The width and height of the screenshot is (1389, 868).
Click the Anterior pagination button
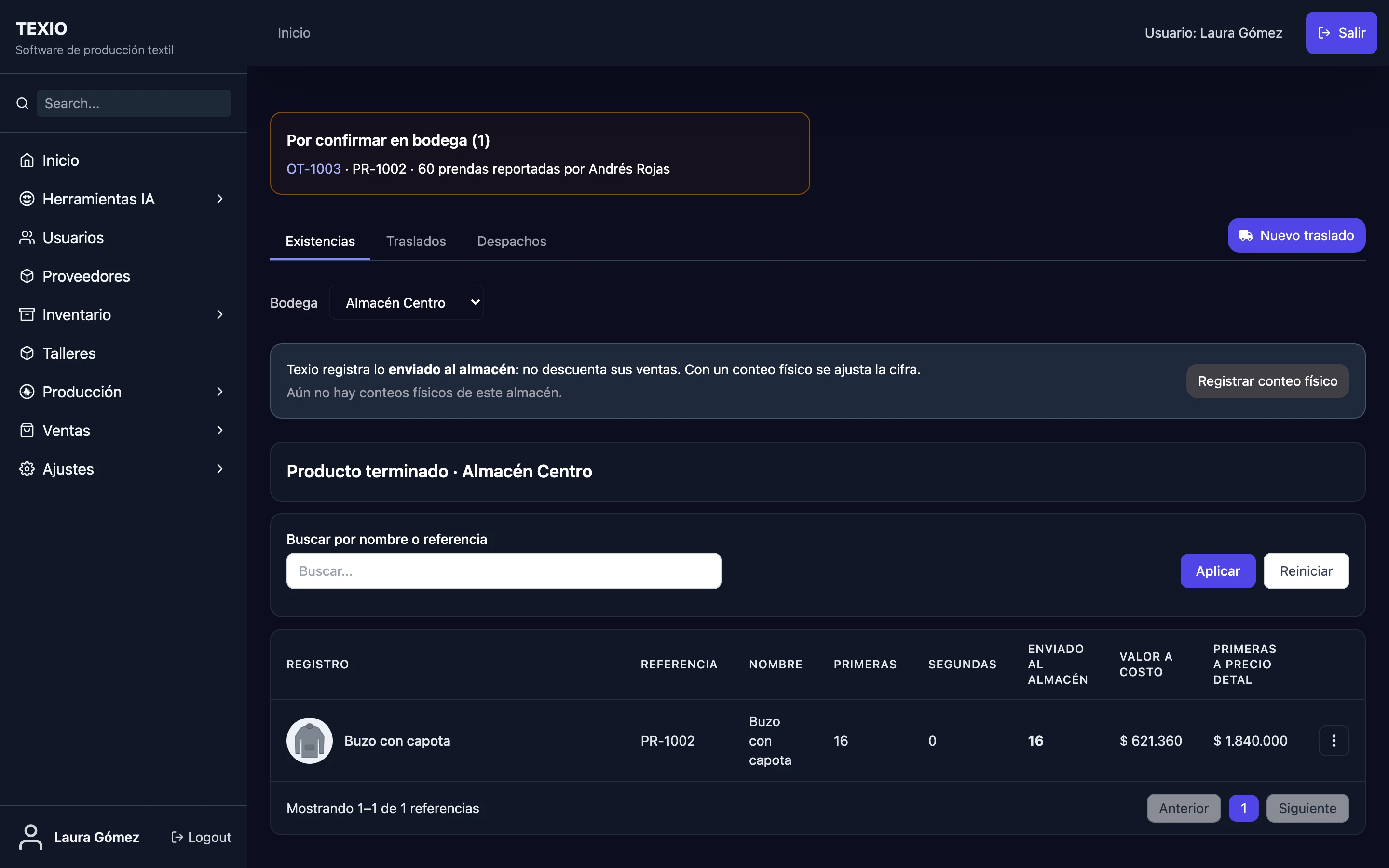tap(1184, 808)
